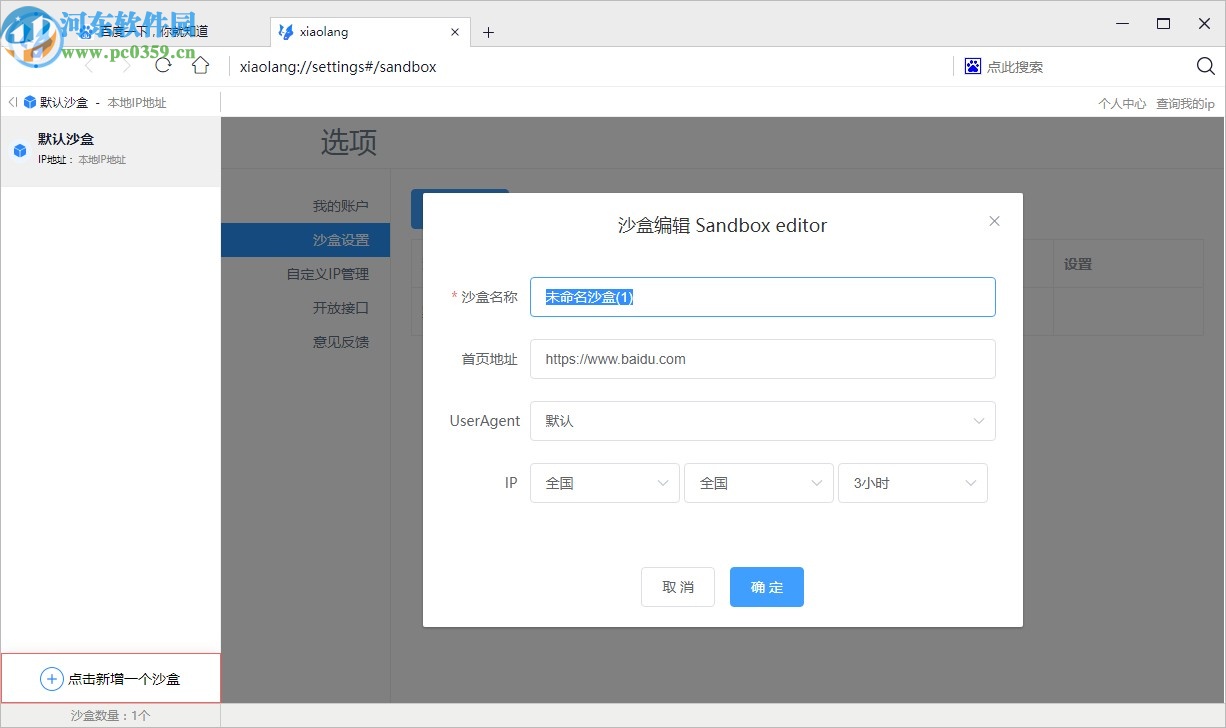Click the home icon next to the address bar
Viewport: 1226px width, 728px height.
click(200, 65)
